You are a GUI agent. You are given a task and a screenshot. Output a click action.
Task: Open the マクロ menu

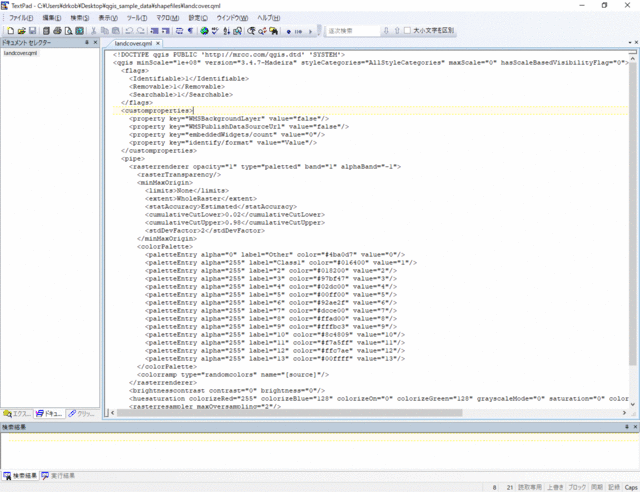[167, 18]
